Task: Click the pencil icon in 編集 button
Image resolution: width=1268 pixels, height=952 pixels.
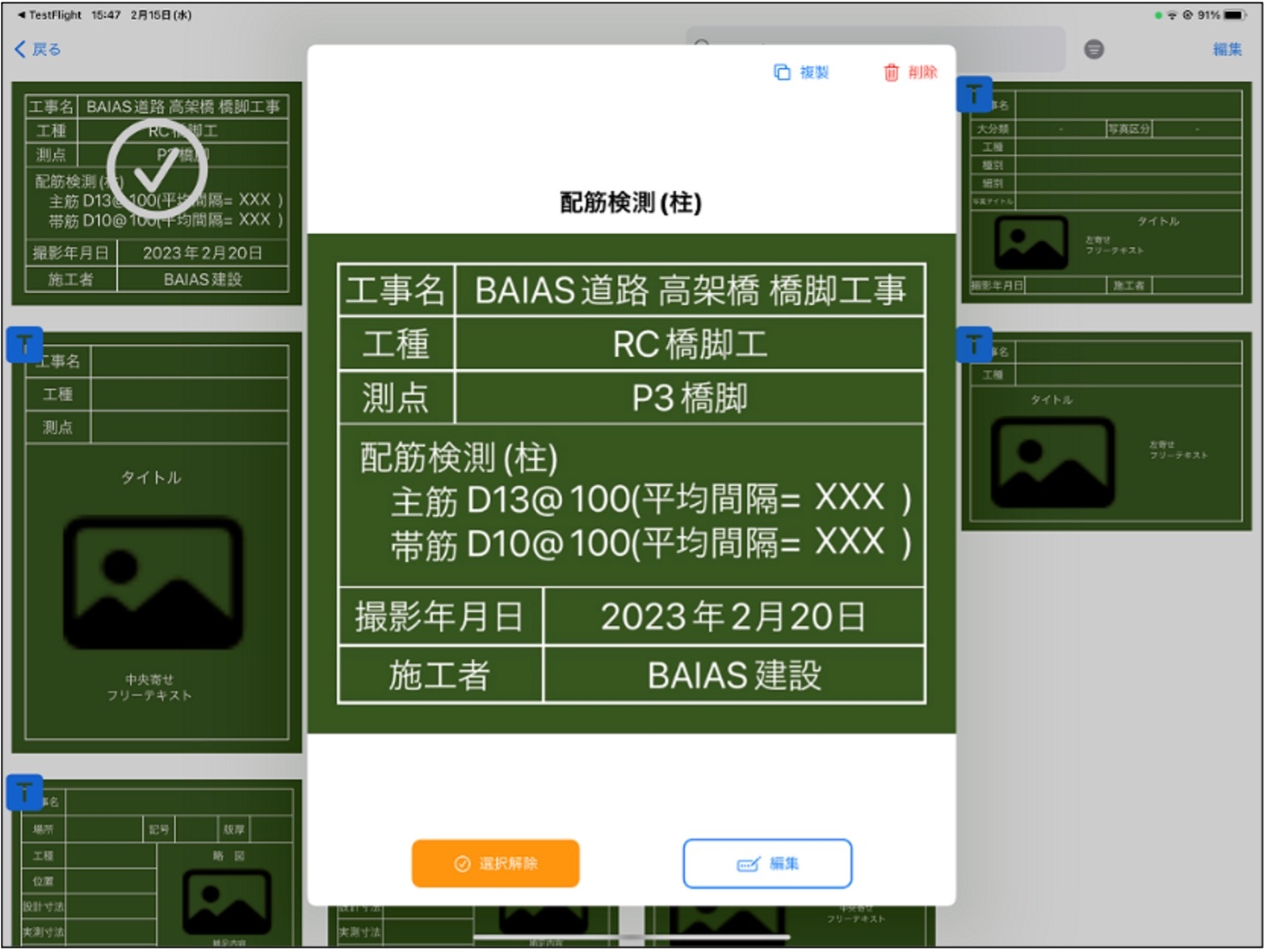Action: coord(748,864)
